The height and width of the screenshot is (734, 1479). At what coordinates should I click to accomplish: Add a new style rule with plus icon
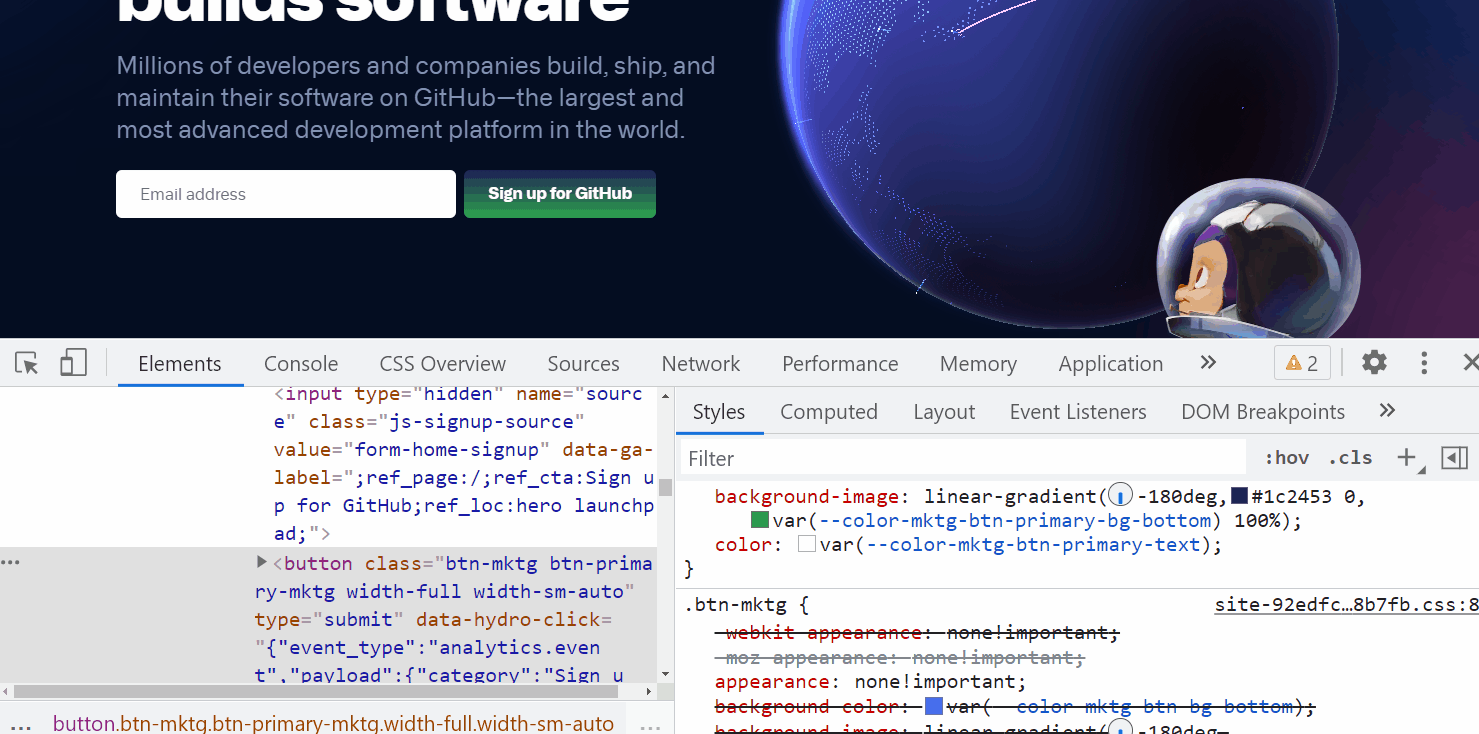[x=1407, y=457]
